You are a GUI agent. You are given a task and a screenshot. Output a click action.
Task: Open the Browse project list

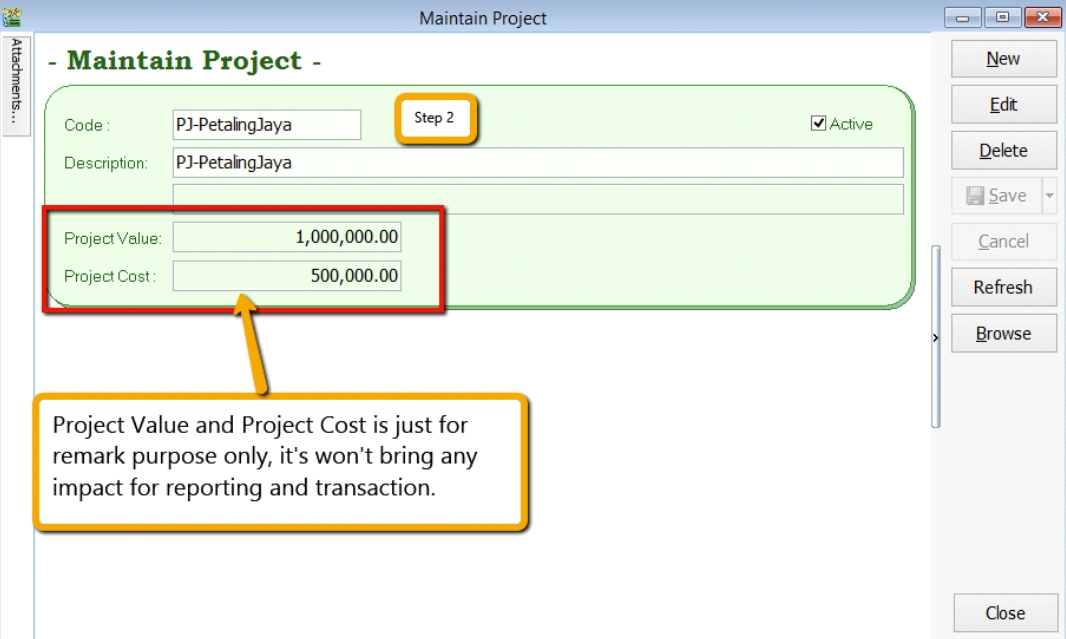coord(1003,334)
